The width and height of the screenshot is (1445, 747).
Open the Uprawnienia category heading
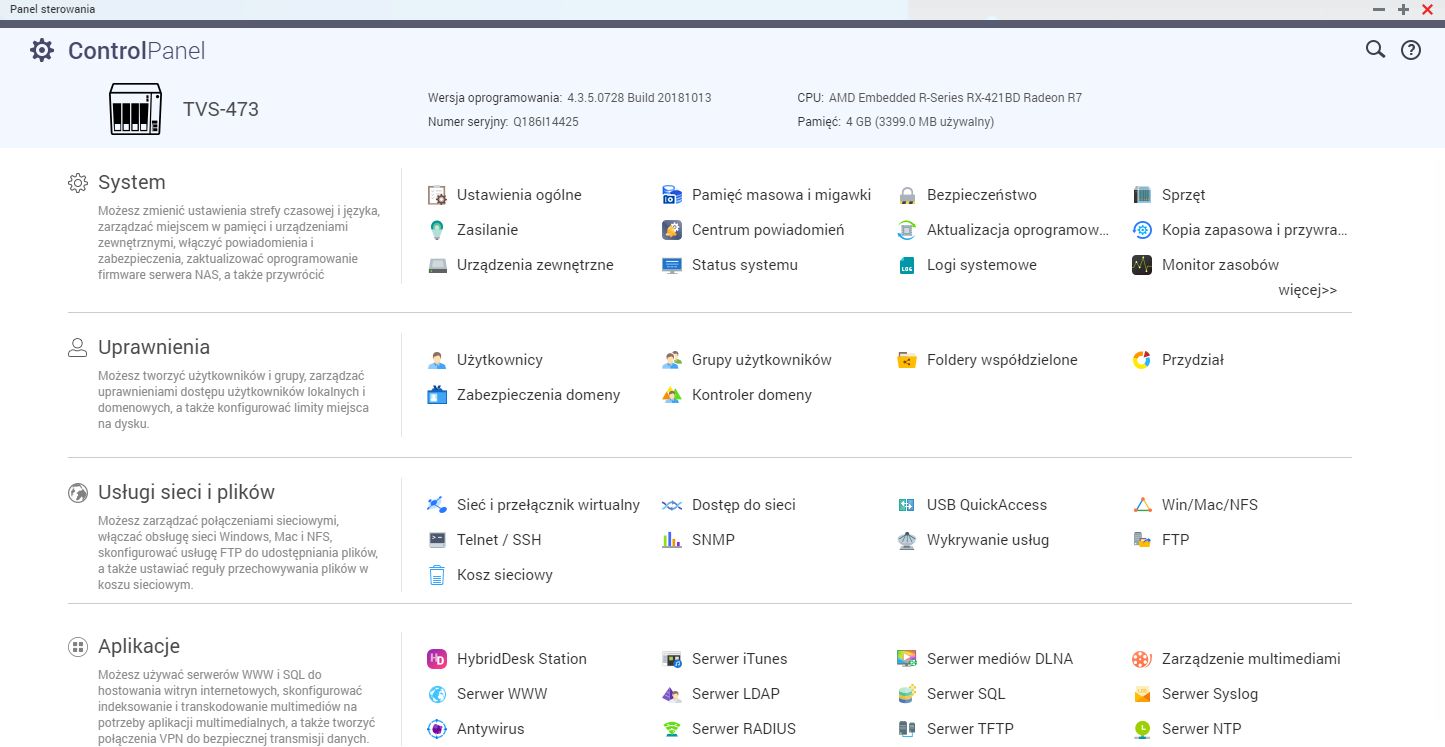tap(154, 347)
